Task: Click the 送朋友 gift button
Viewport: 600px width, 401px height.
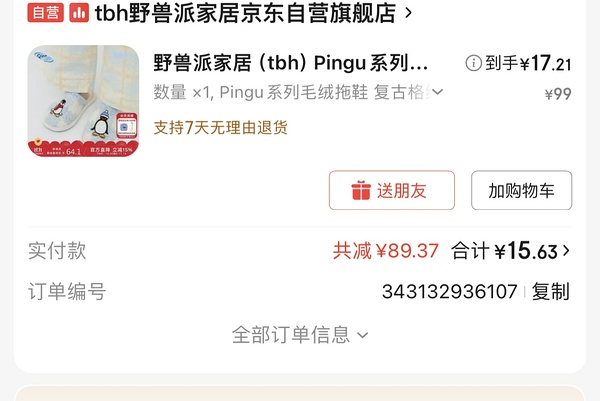Action: (392, 190)
